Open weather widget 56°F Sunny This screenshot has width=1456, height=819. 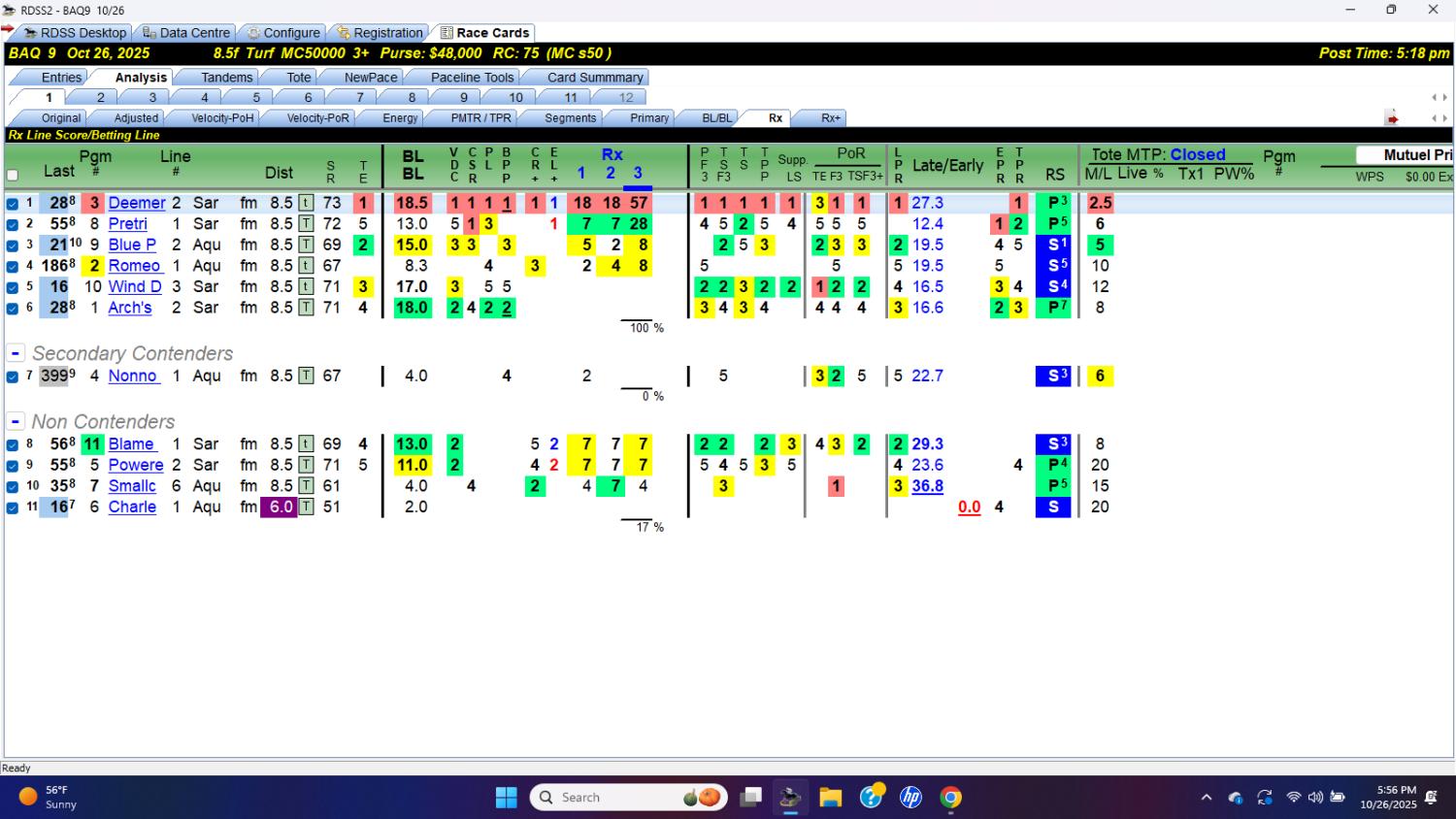coord(49,798)
